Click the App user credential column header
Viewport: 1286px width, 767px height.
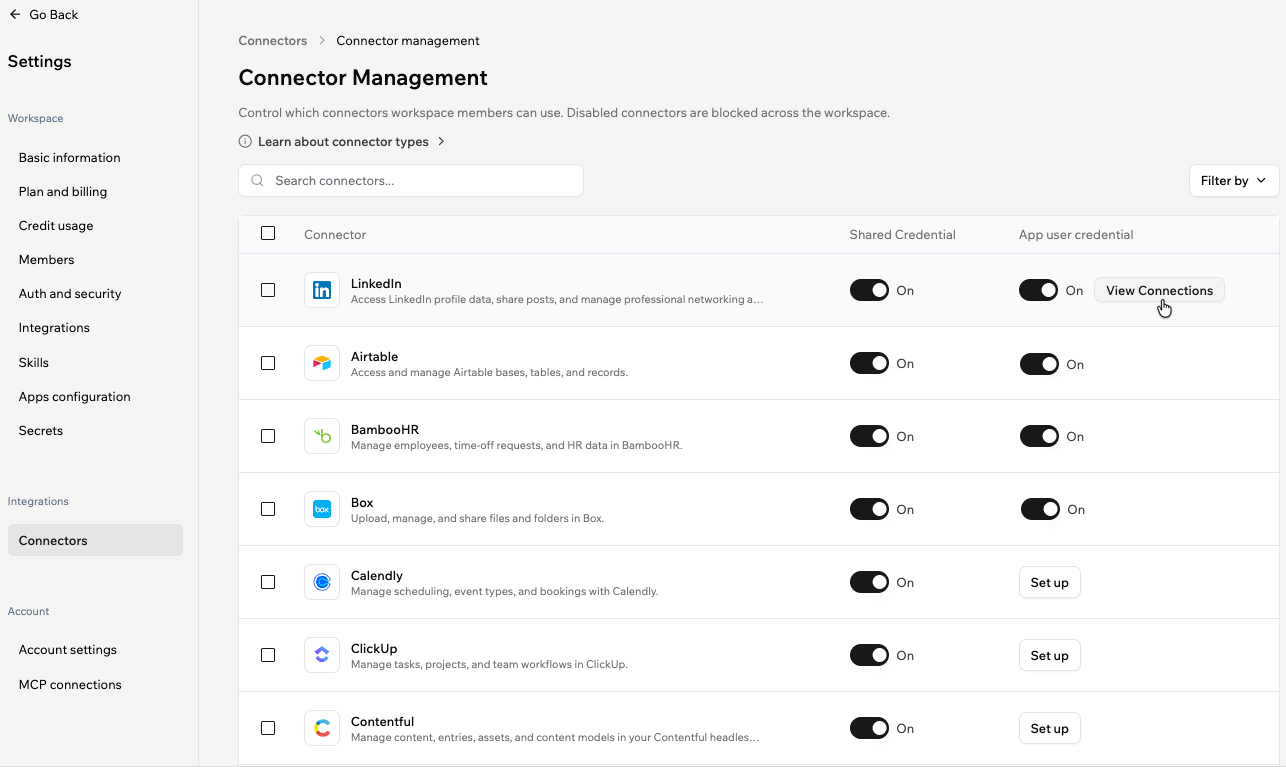(1076, 235)
